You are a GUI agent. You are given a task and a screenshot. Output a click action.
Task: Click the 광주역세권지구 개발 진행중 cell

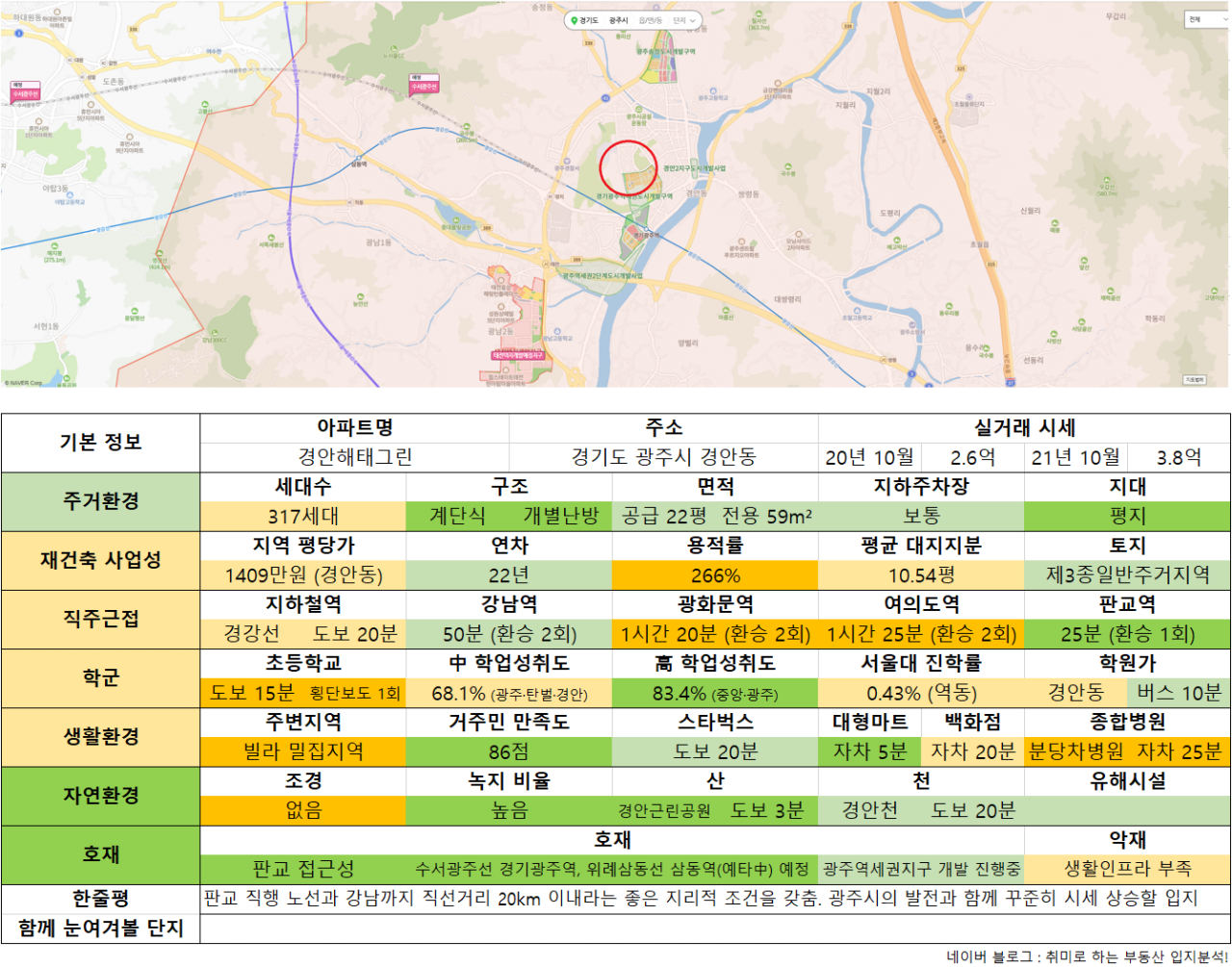pos(921,869)
